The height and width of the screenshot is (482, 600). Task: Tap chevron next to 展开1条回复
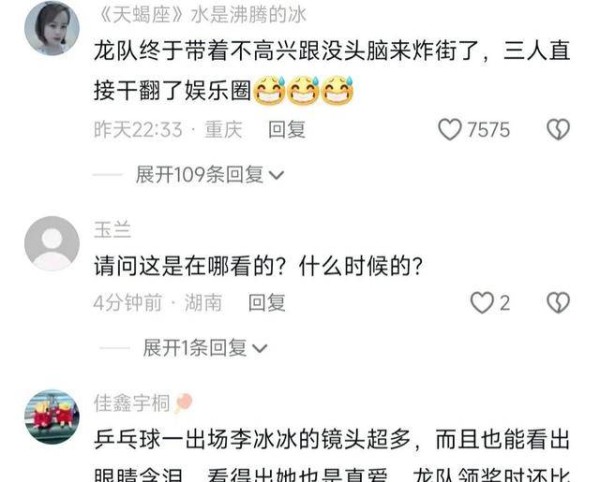tap(260, 349)
